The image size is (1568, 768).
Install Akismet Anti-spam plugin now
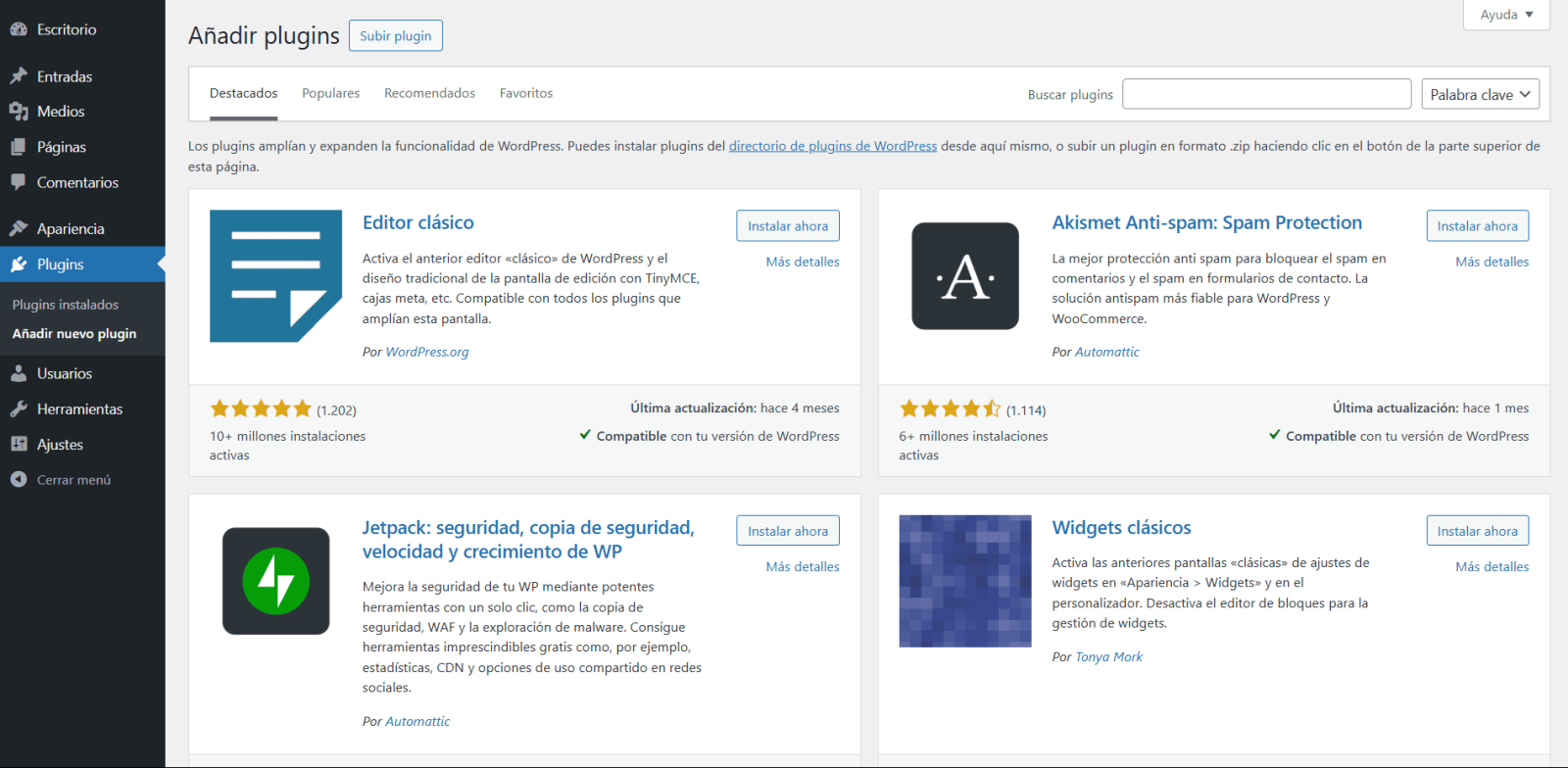point(1477,225)
